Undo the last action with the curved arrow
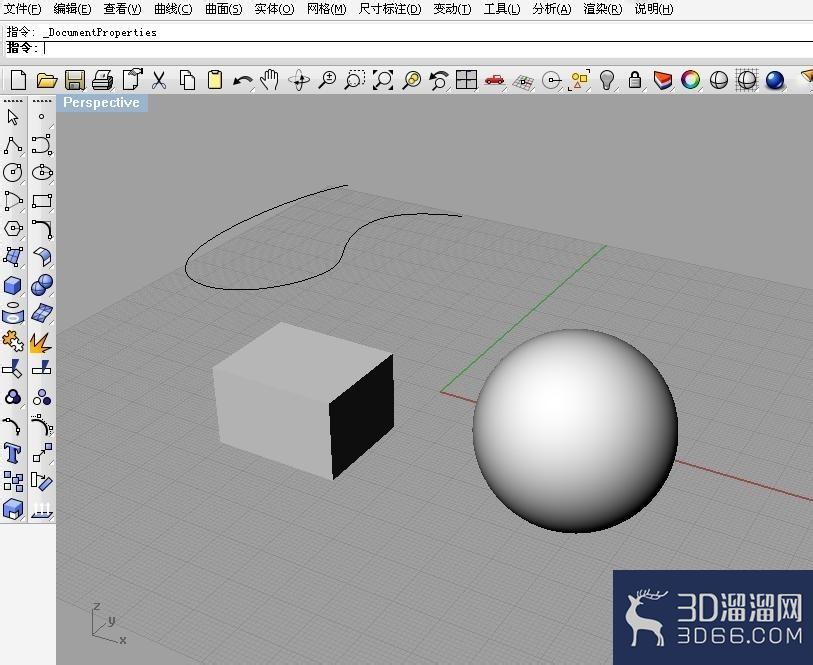This screenshot has height=665, width=813. [x=243, y=81]
